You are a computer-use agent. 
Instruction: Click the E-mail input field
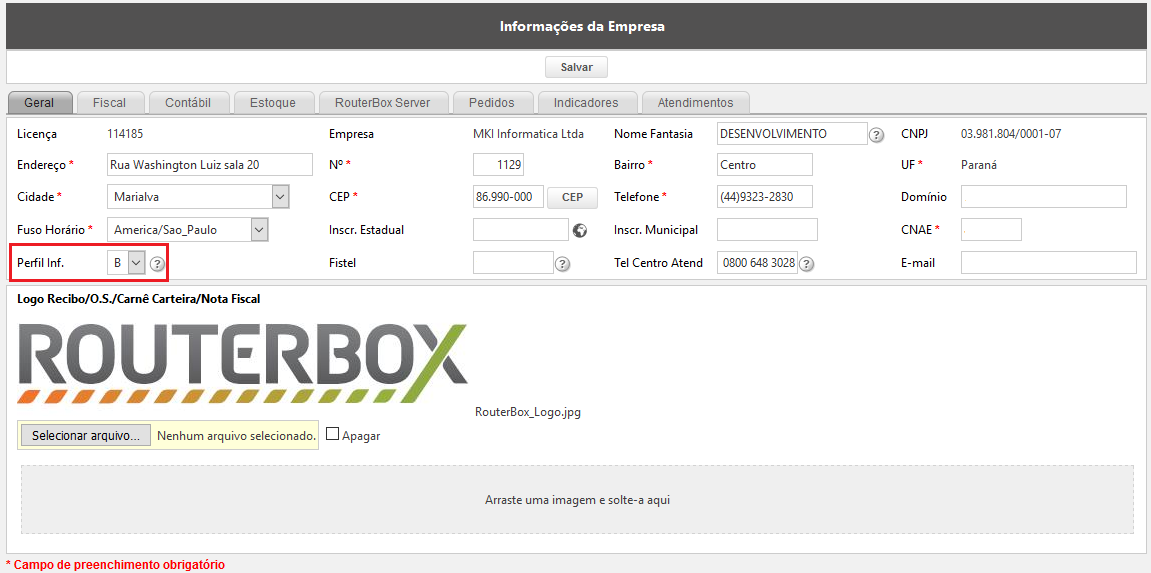point(1048,263)
